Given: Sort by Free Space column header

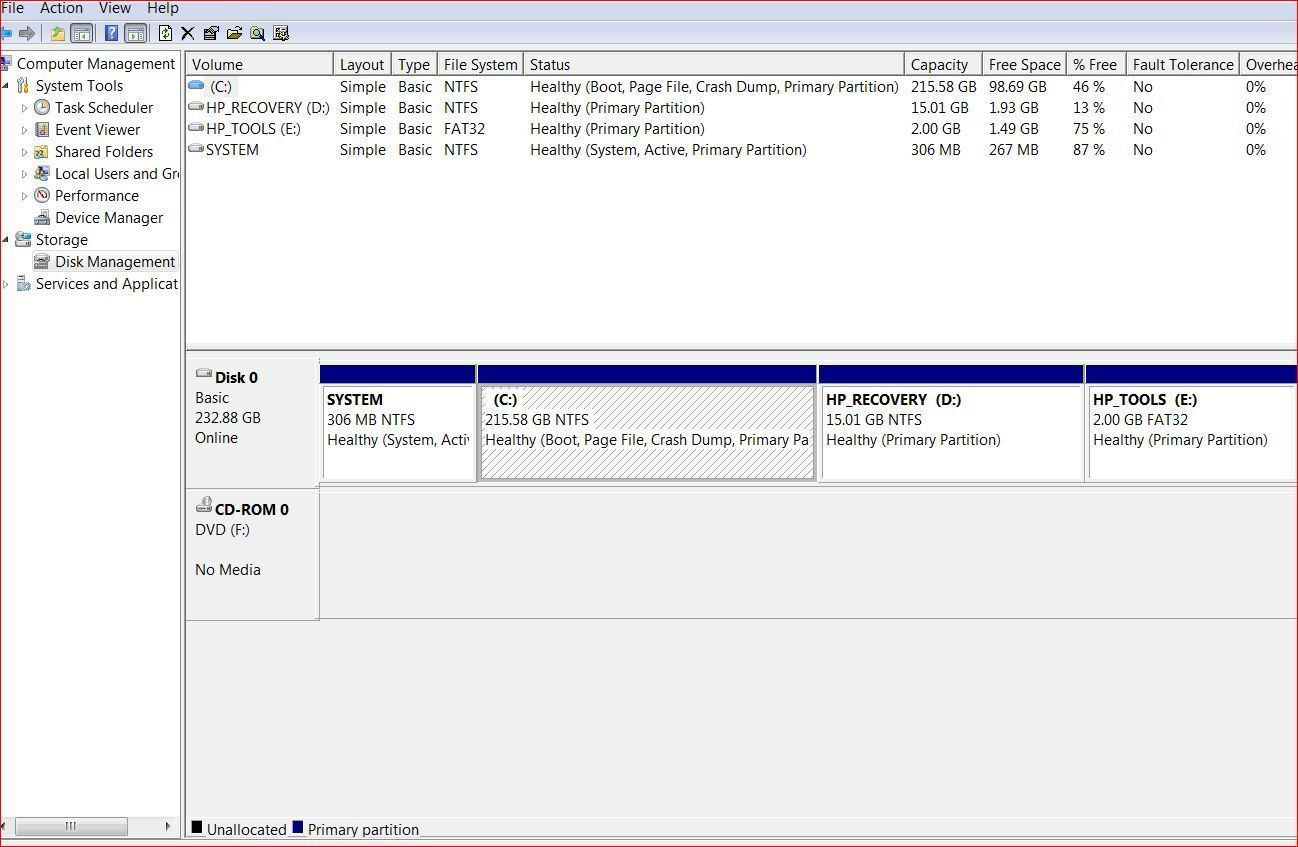Looking at the screenshot, I should (x=1024, y=64).
